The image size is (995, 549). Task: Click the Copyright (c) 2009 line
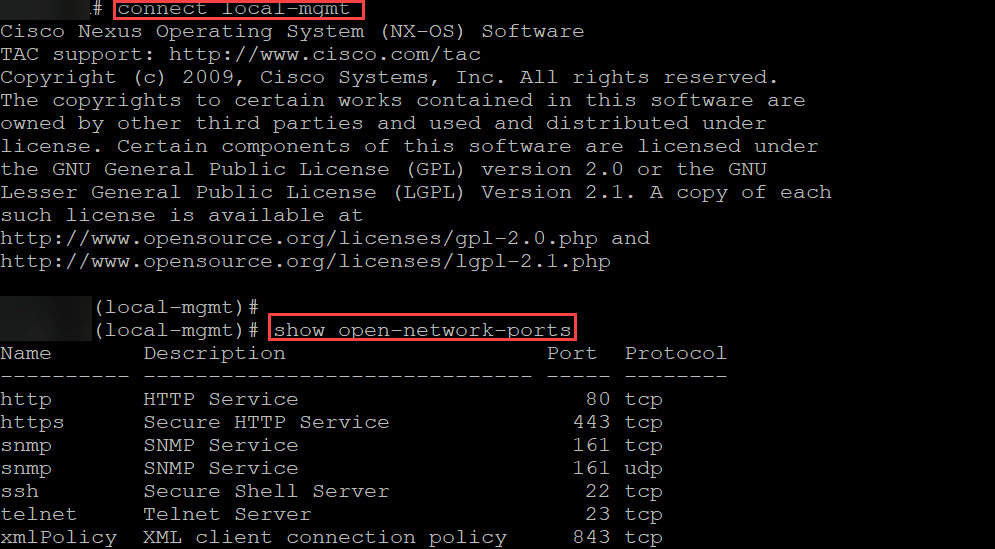coord(389,77)
